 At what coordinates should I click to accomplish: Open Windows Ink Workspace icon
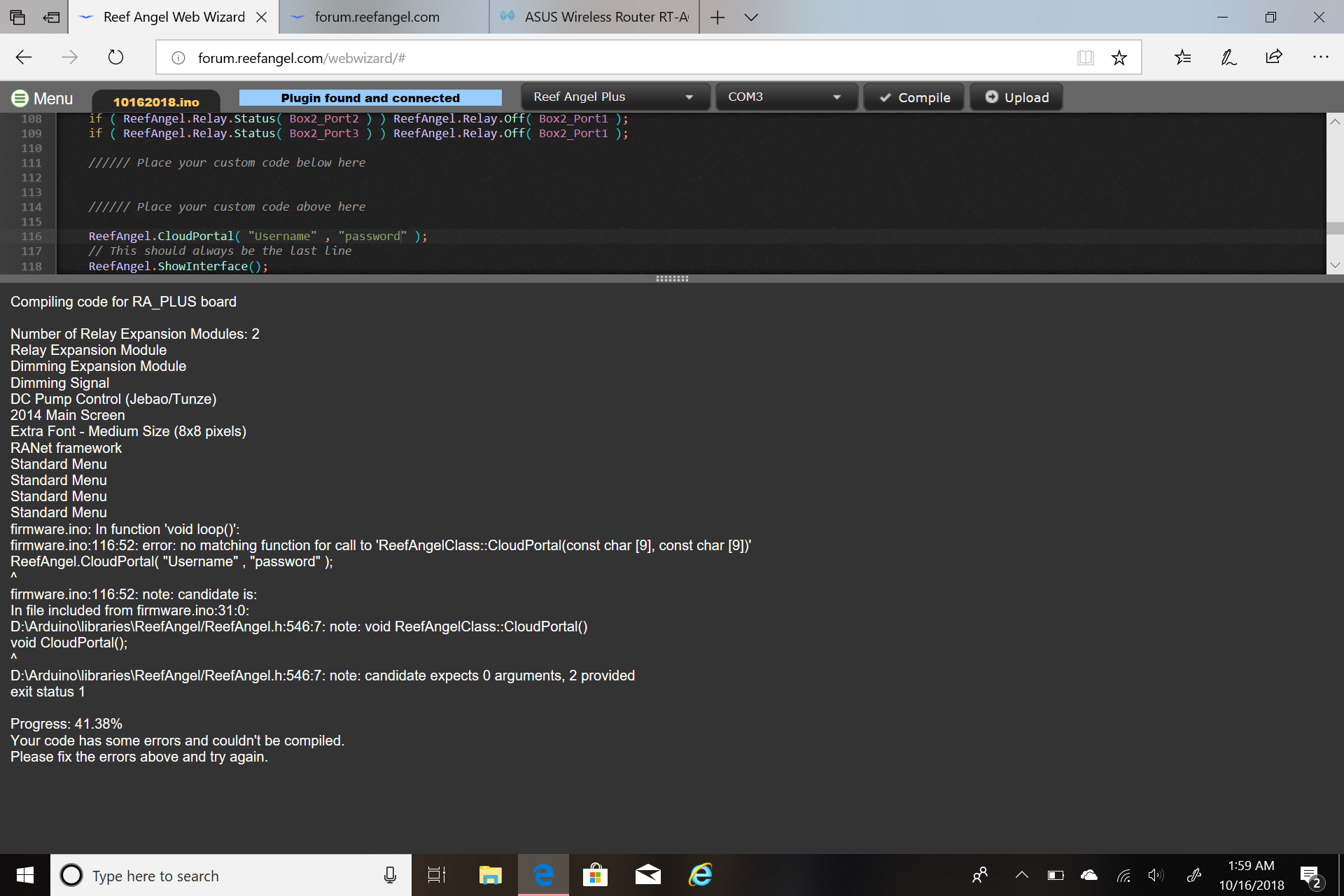(1194, 875)
